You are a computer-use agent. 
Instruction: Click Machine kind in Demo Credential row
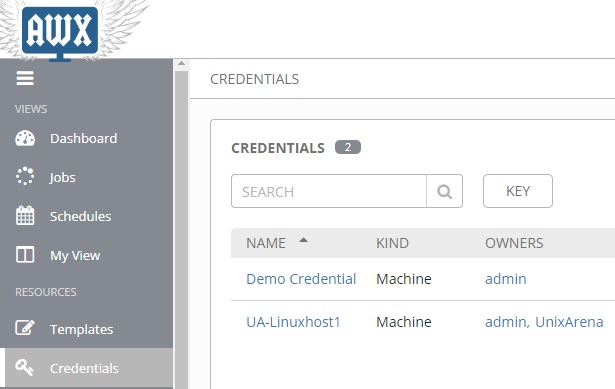[x=404, y=279]
